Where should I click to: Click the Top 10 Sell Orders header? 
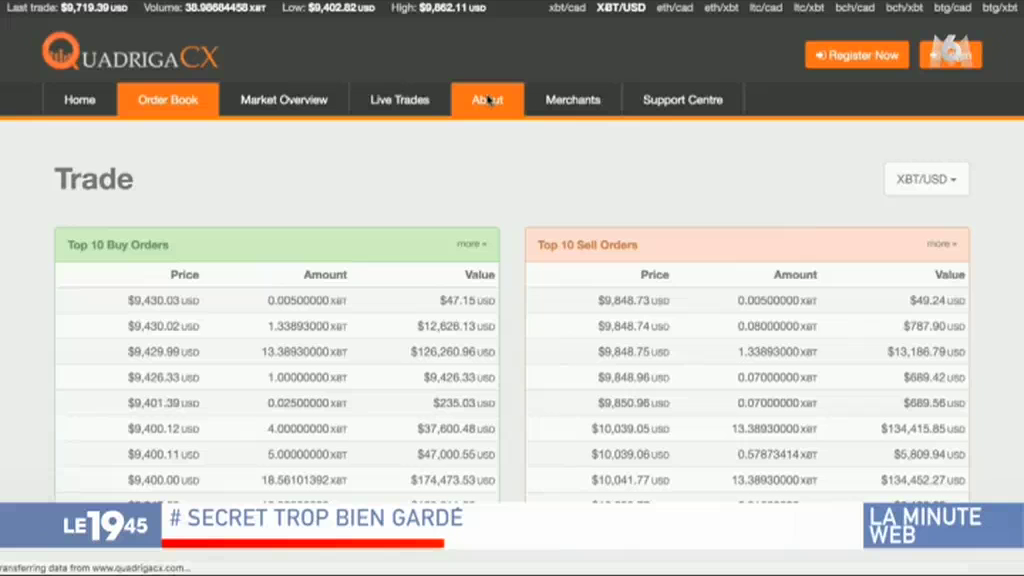tap(587, 245)
